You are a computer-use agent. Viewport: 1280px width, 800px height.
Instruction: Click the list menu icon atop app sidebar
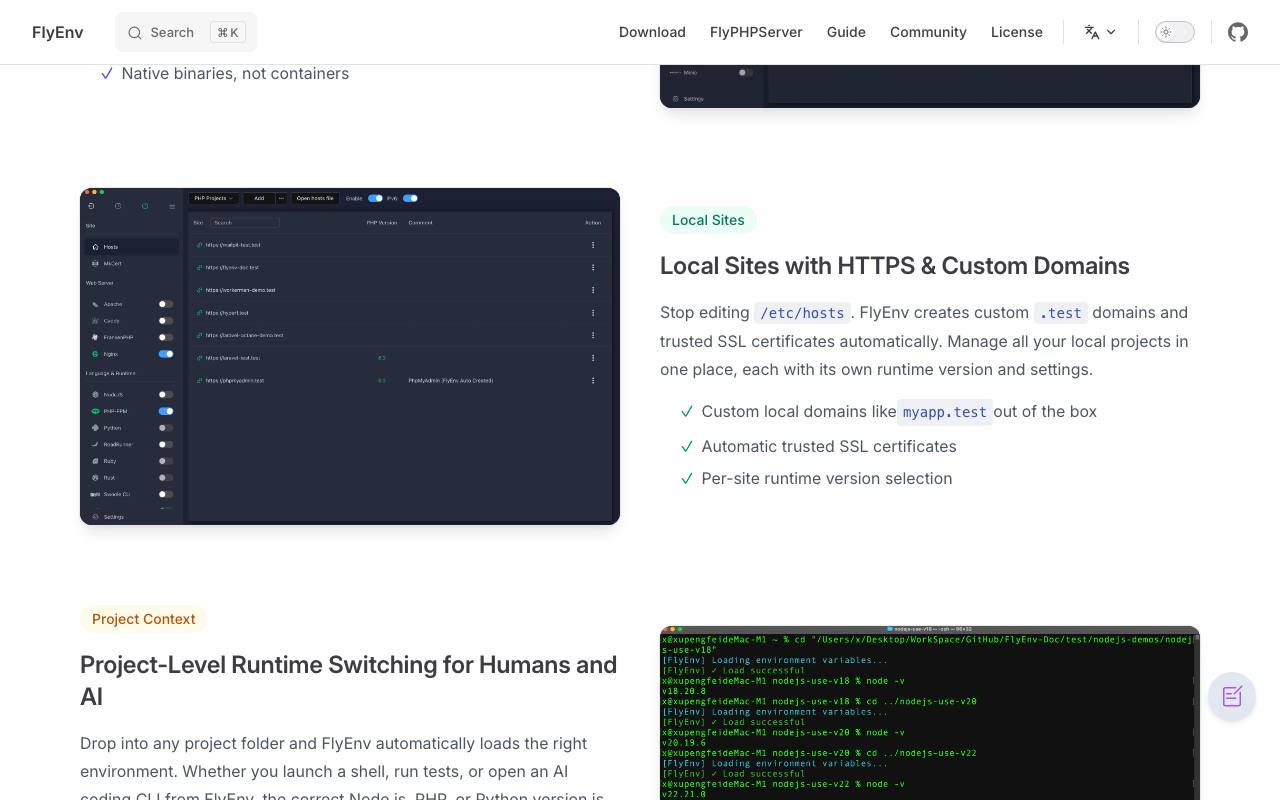pyautogui.click(x=172, y=206)
